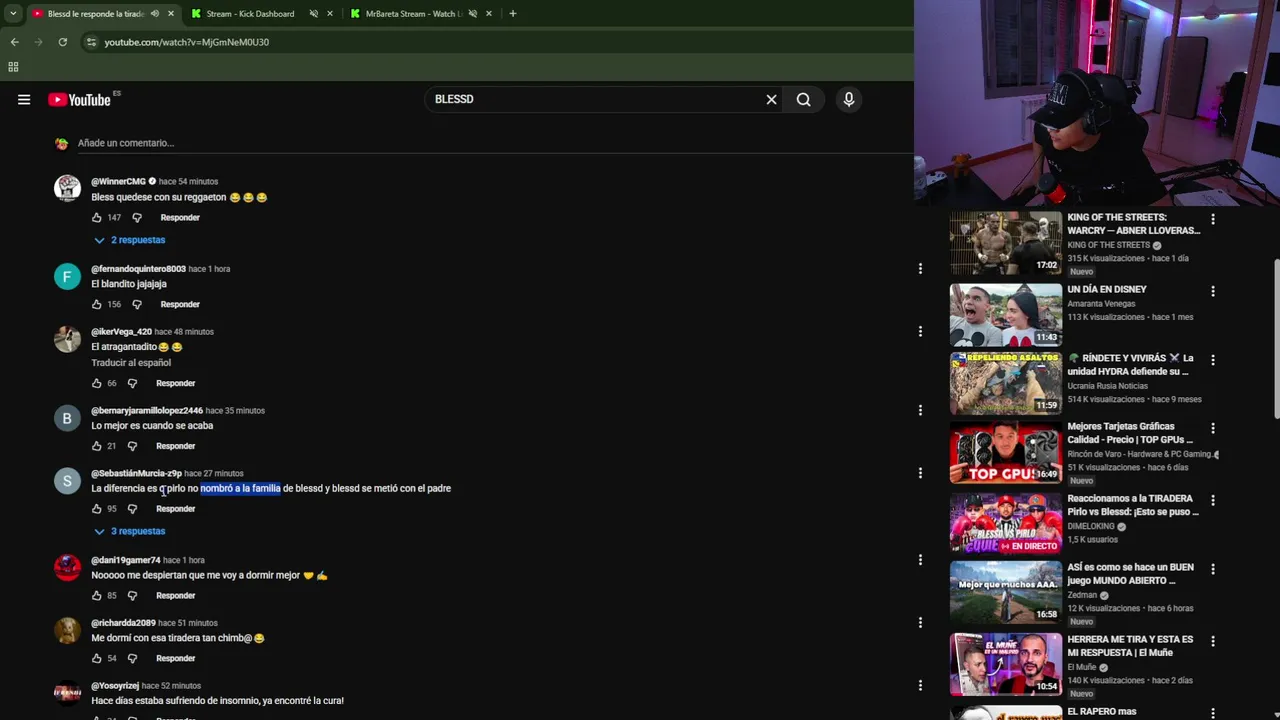Open the browser tab search dropdown
Screen dimensions: 1280x720
coord(13,14)
